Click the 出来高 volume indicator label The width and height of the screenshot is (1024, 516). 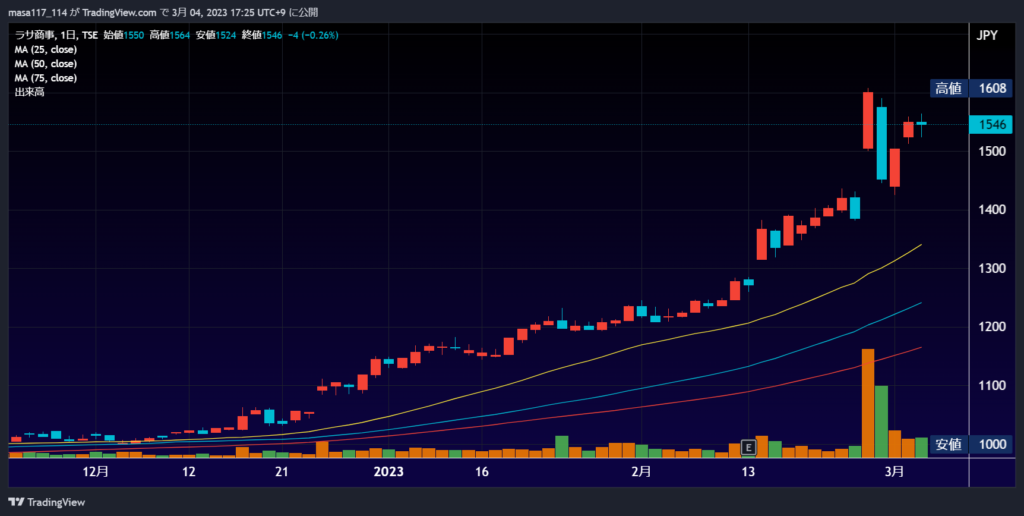coord(29,93)
